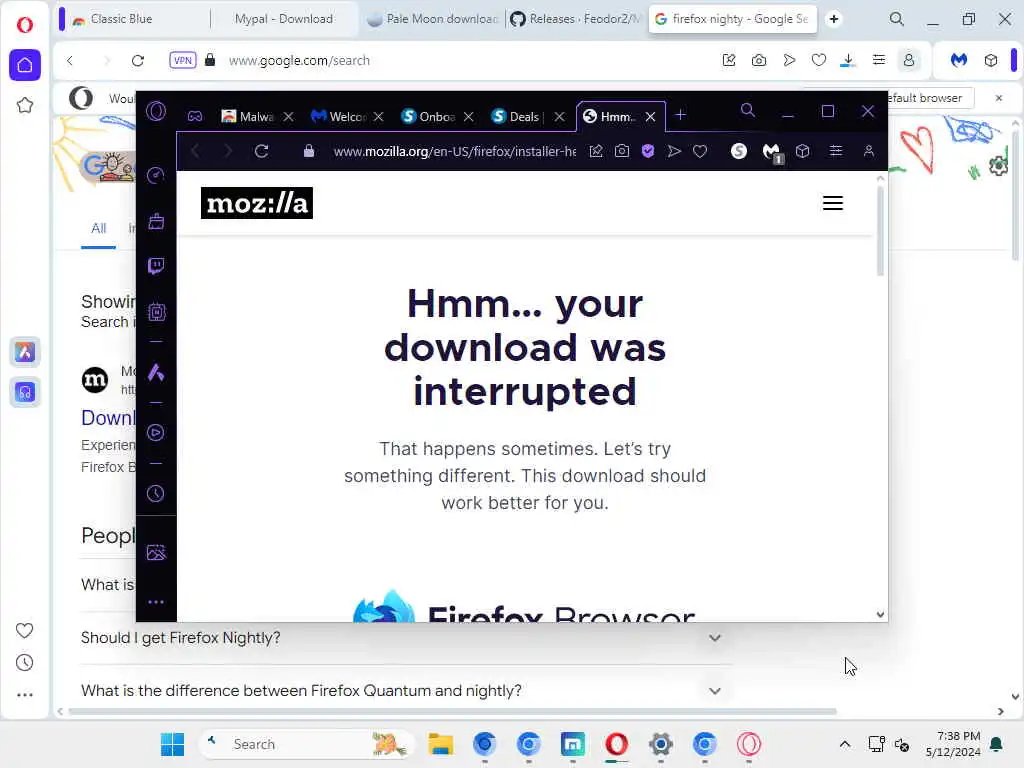Screen dimensions: 1024x768
Task: Click the Opera logo menu in the back window
Action: pyautogui.click(x=24, y=25)
